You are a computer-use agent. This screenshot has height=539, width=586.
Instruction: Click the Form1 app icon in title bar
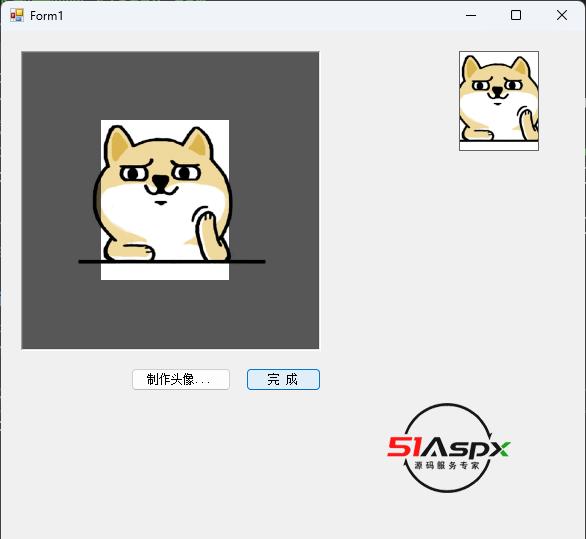[x=17, y=15]
